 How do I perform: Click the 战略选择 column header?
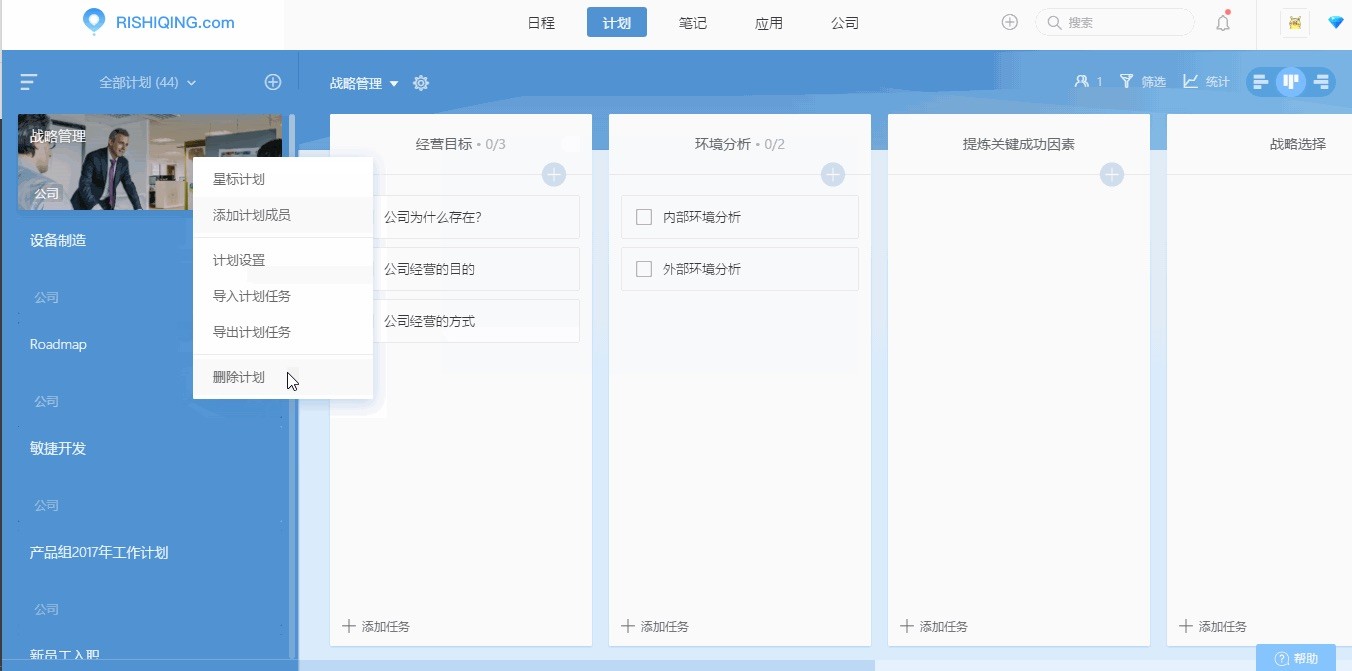(x=1298, y=144)
